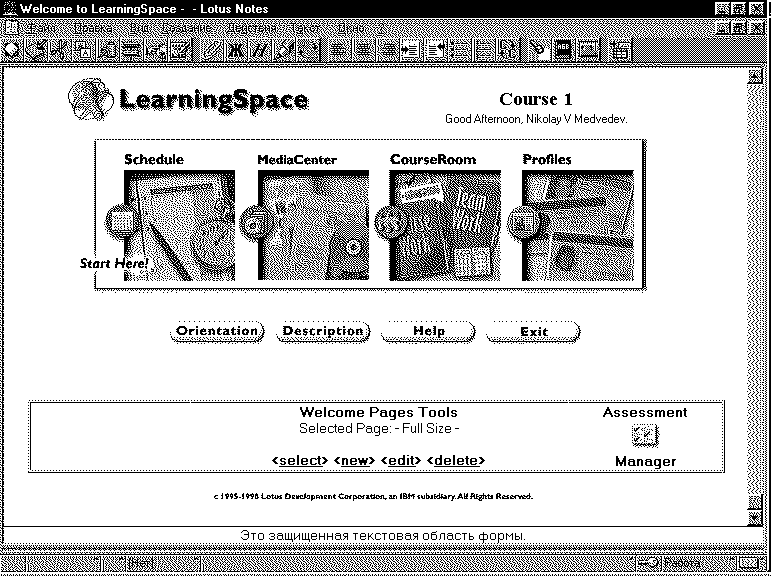Click the indent paragraph SmartIcon

411,51
